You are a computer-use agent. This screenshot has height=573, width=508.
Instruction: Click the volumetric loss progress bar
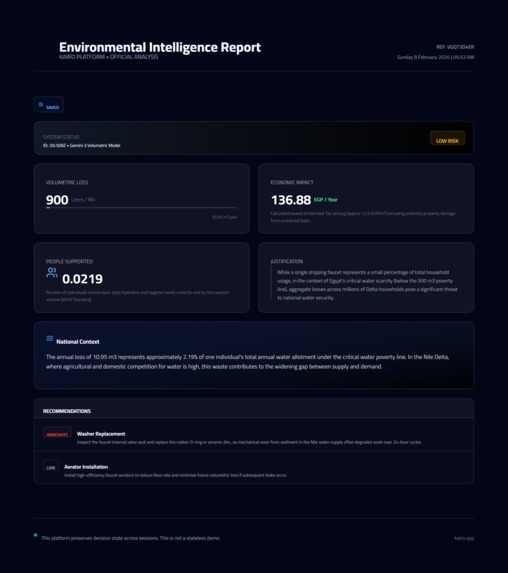click(x=141, y=208)
